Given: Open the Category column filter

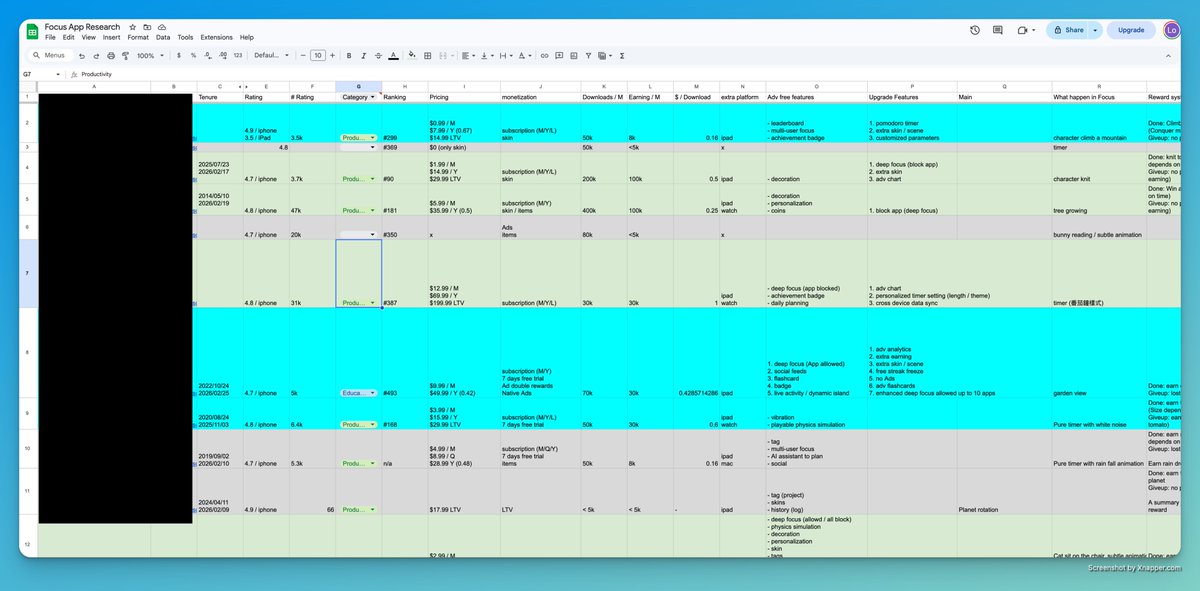Looking at the screenshot, I should click(x=373, y=97).
